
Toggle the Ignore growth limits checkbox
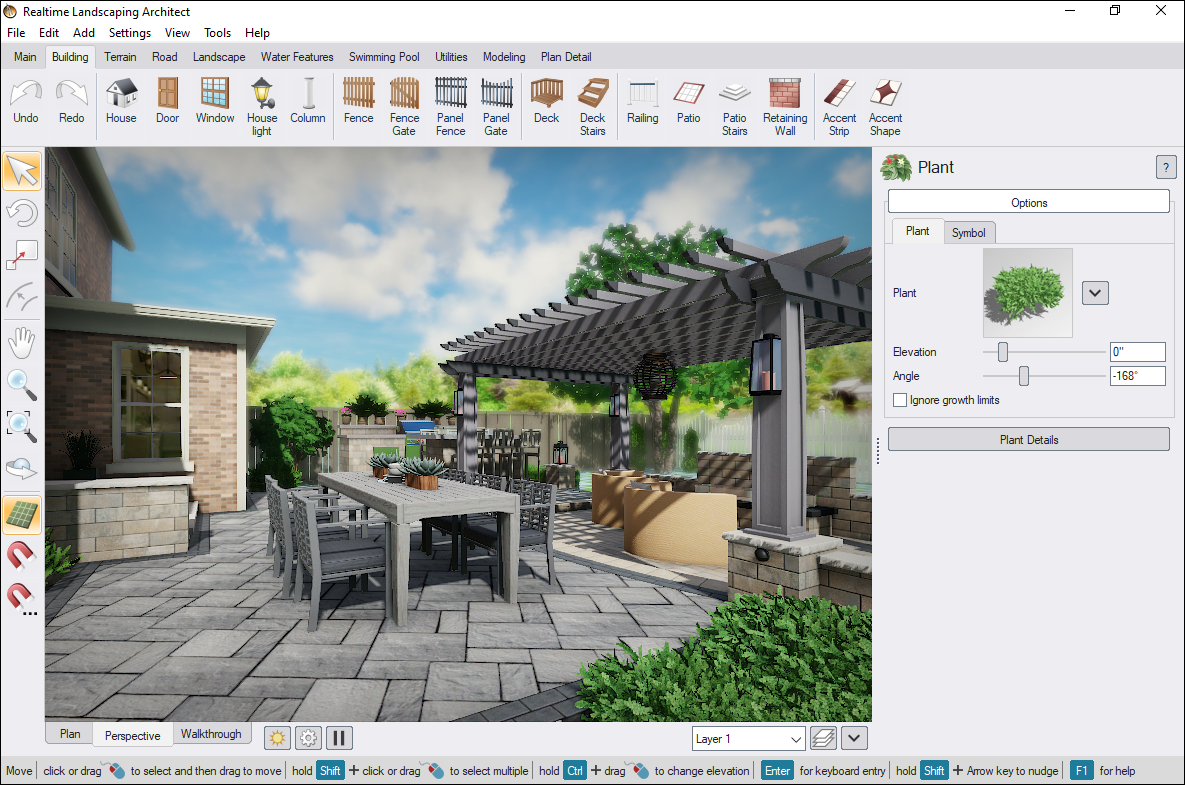[899, 399]
